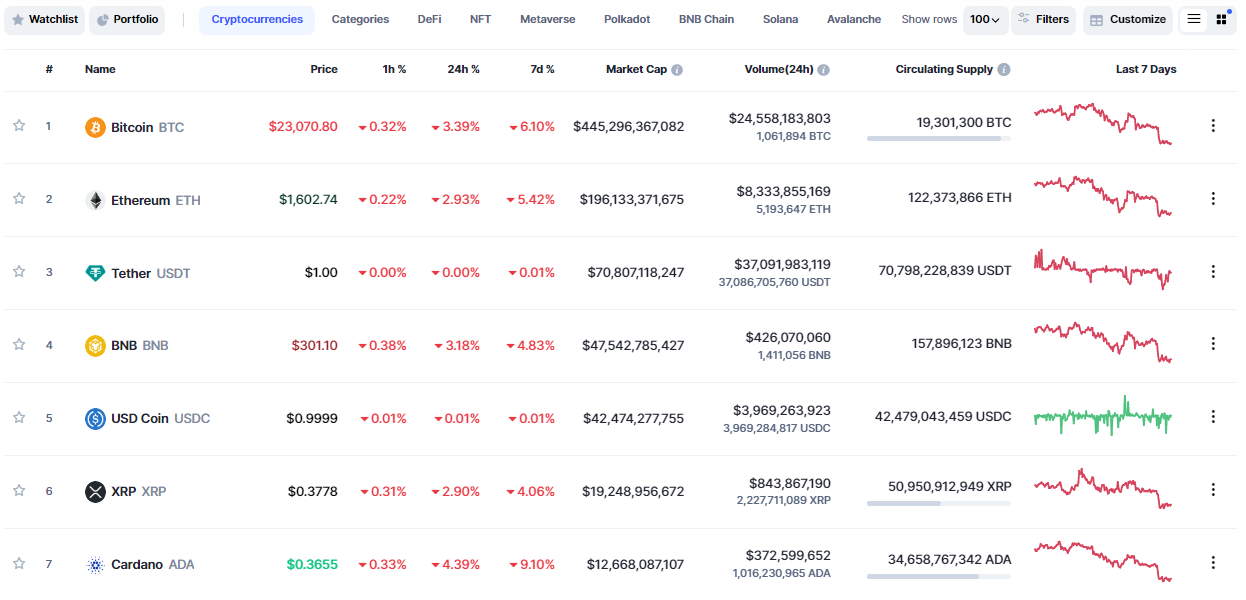
Task: Click the Cardano coin logo icon
Action: click(x=95, y=564)
